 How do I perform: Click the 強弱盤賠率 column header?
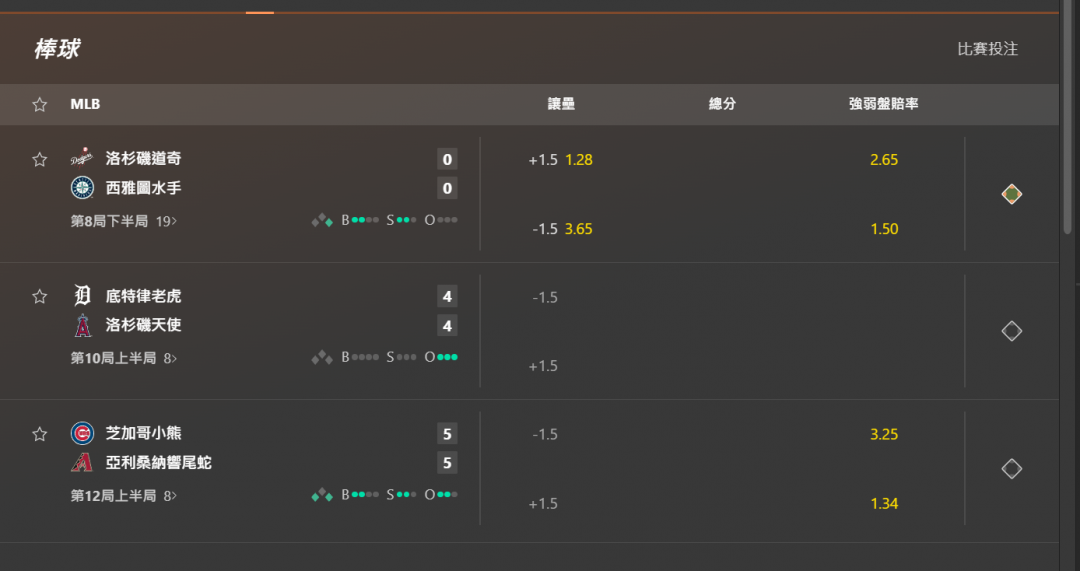tap(884, 104)
